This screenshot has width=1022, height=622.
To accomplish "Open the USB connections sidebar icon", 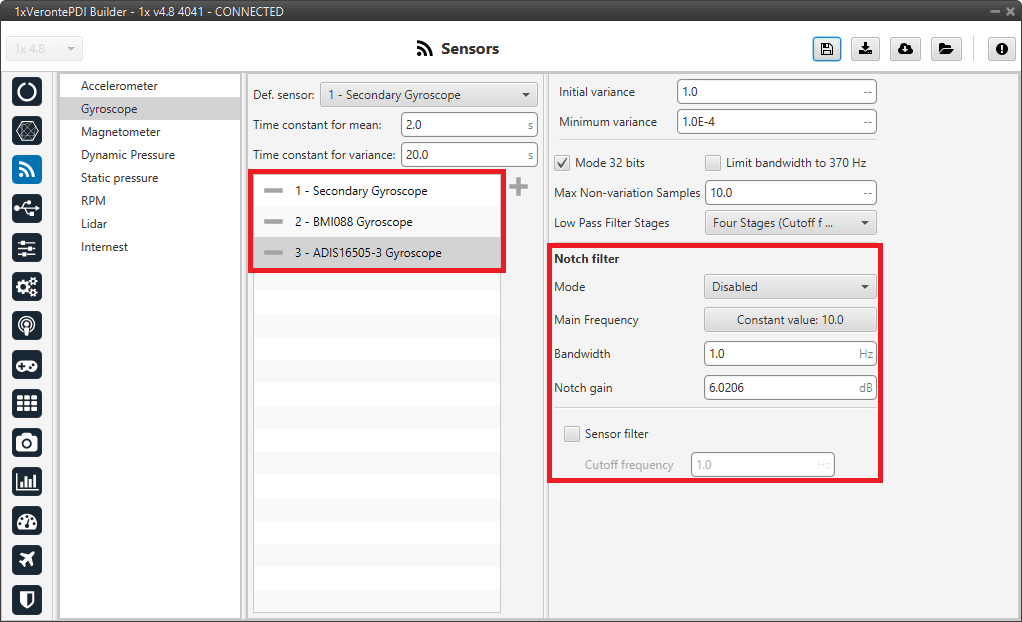I will [x=27, y=208].
